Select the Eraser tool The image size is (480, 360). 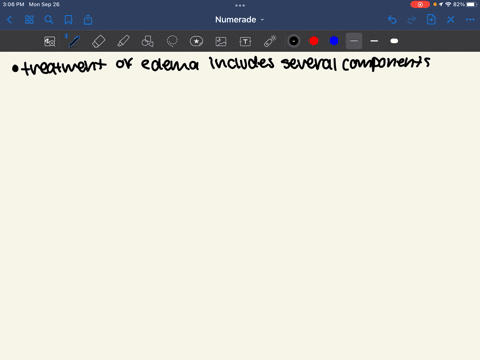pyautogui.click(x=98, y=41)
